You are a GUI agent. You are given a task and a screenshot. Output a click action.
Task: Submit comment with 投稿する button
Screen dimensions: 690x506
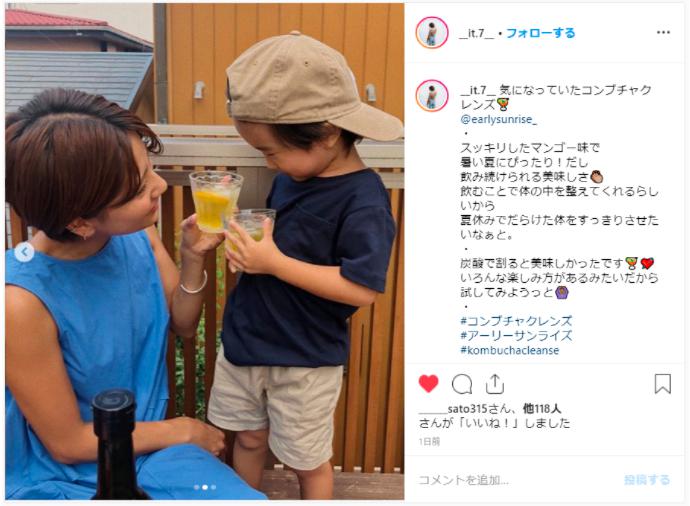pos(647,480)
